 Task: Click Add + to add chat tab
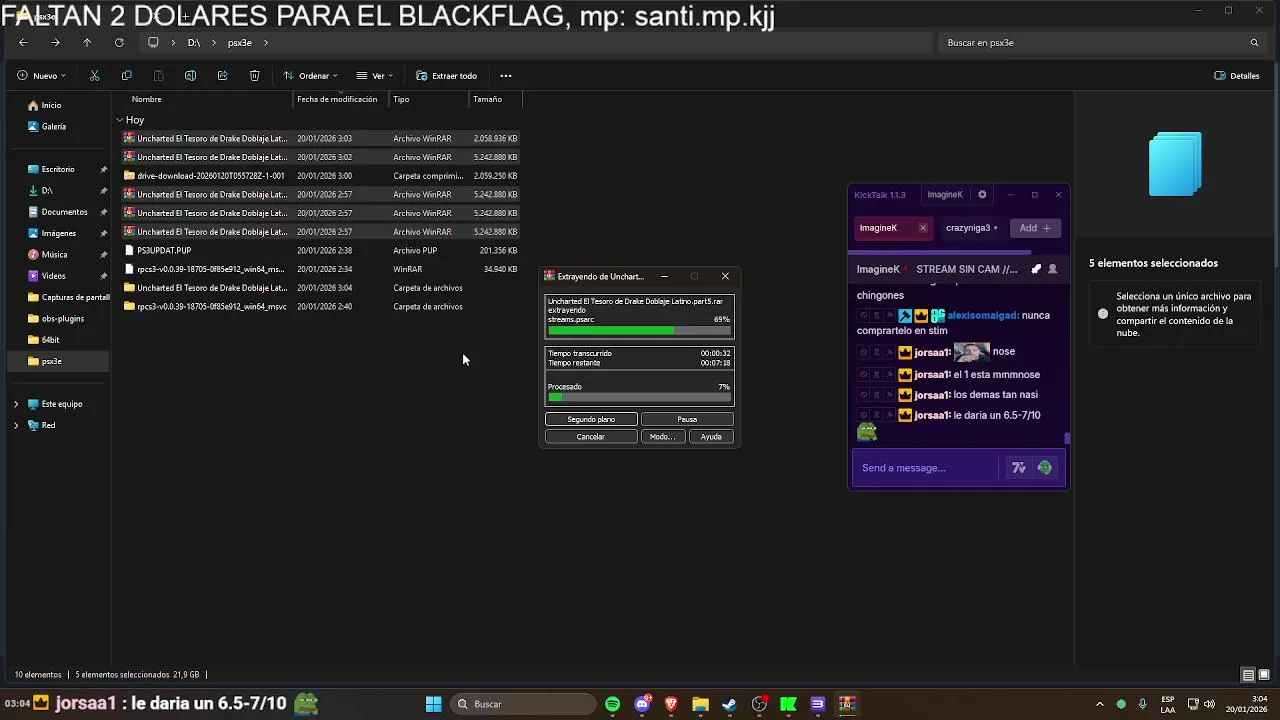(1034, 228)
